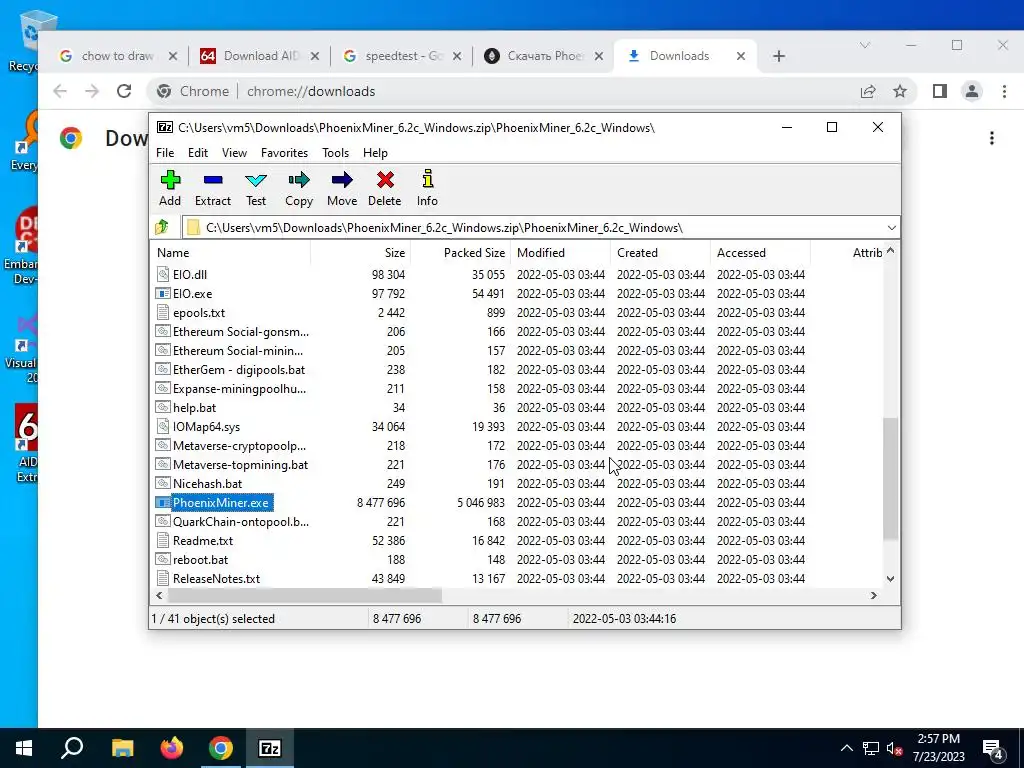Click the horizontal scrollbar thumb in file list
The image size is (1024, 768).
305,595
